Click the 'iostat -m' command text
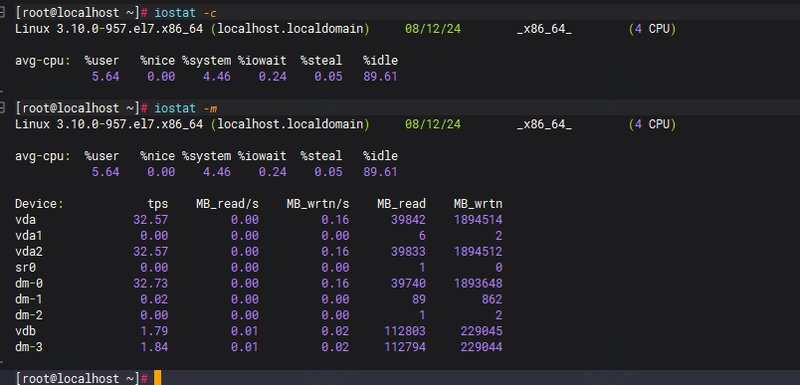Image resolution: width=800 pixels, height=385 pixels. coord(186,108)
